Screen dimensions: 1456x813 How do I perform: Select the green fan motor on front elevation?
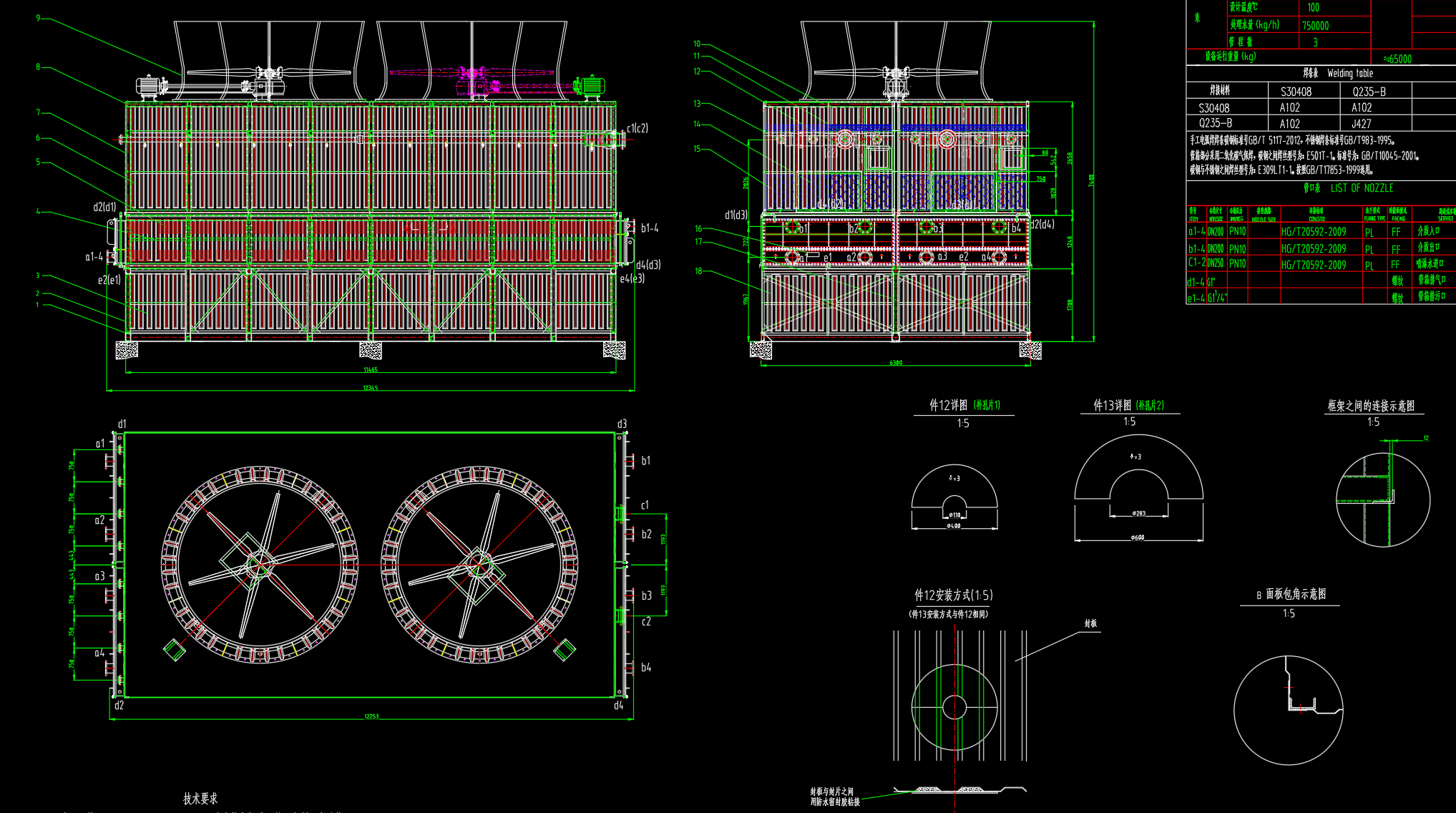(x=591, y=86)
